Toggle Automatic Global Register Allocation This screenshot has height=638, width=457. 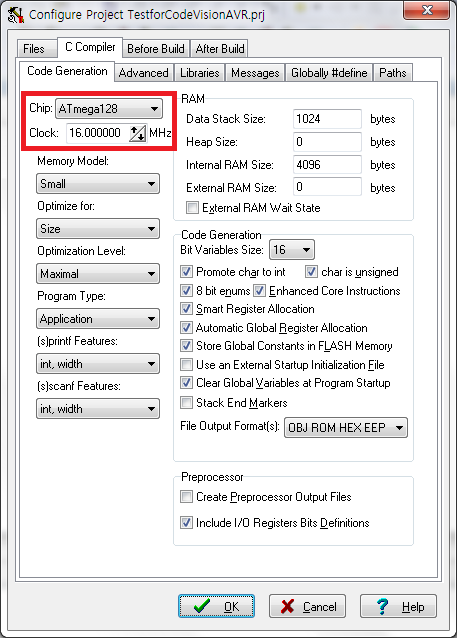[186, 328]
